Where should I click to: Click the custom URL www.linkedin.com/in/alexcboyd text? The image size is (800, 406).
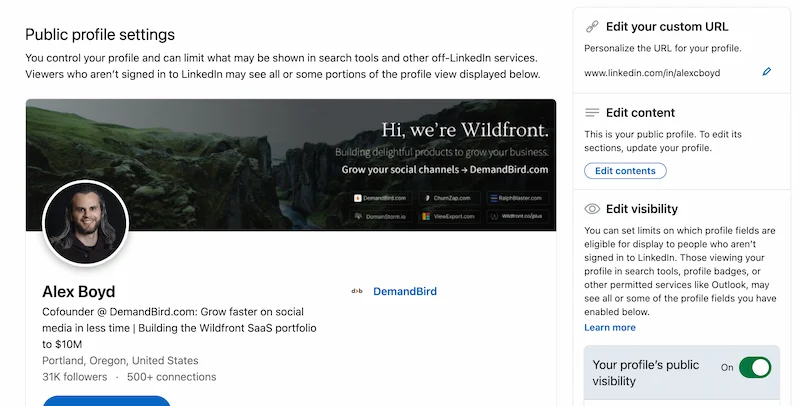tap(652, 73)
